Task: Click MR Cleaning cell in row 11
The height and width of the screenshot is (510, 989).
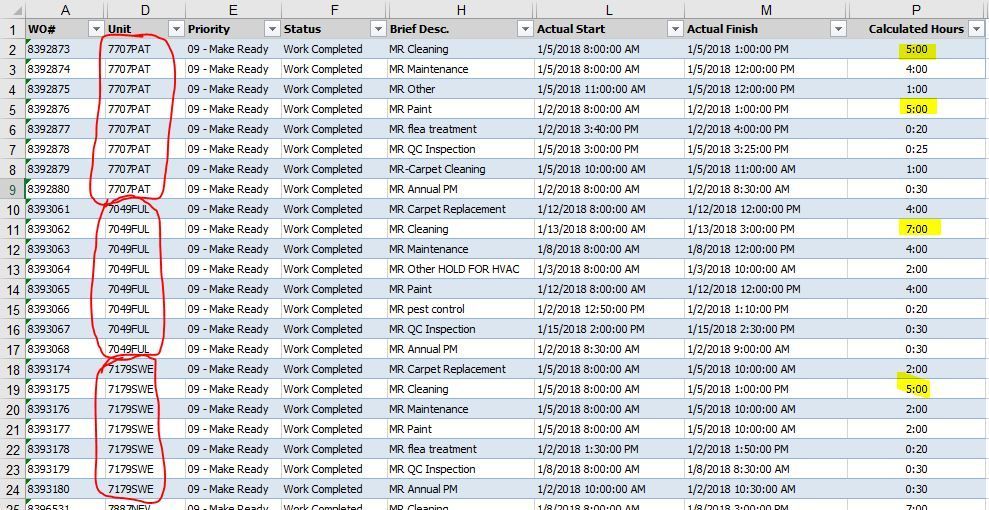Action: (x=461, y=229)
